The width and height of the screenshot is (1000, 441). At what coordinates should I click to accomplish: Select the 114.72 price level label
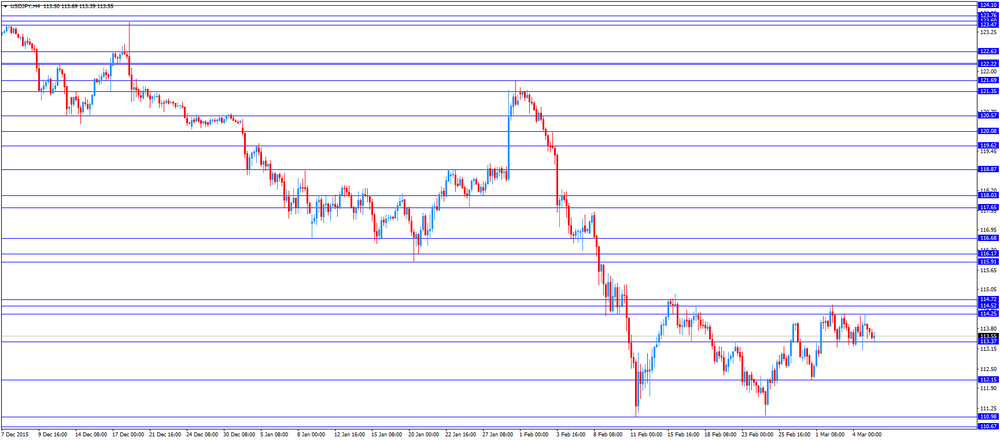(x=988, y=299)
